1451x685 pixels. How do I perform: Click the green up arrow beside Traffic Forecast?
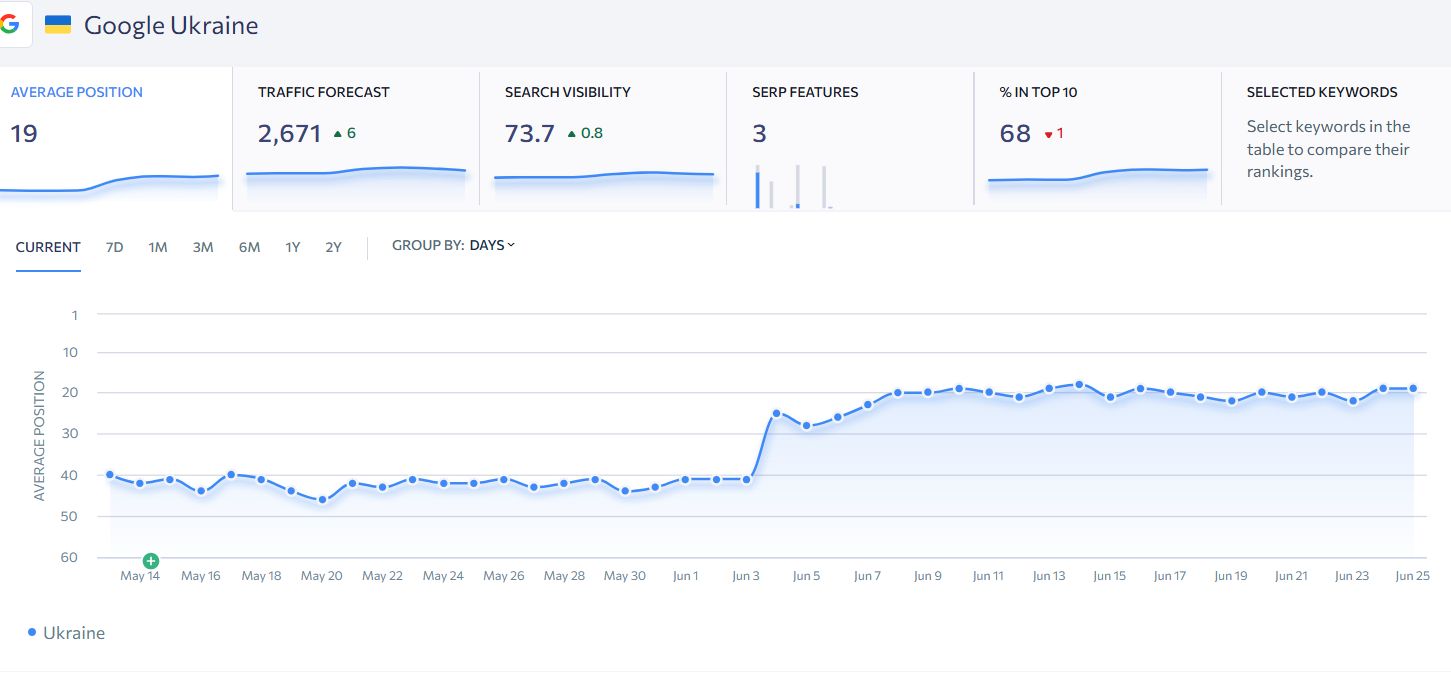coord(338,133)
